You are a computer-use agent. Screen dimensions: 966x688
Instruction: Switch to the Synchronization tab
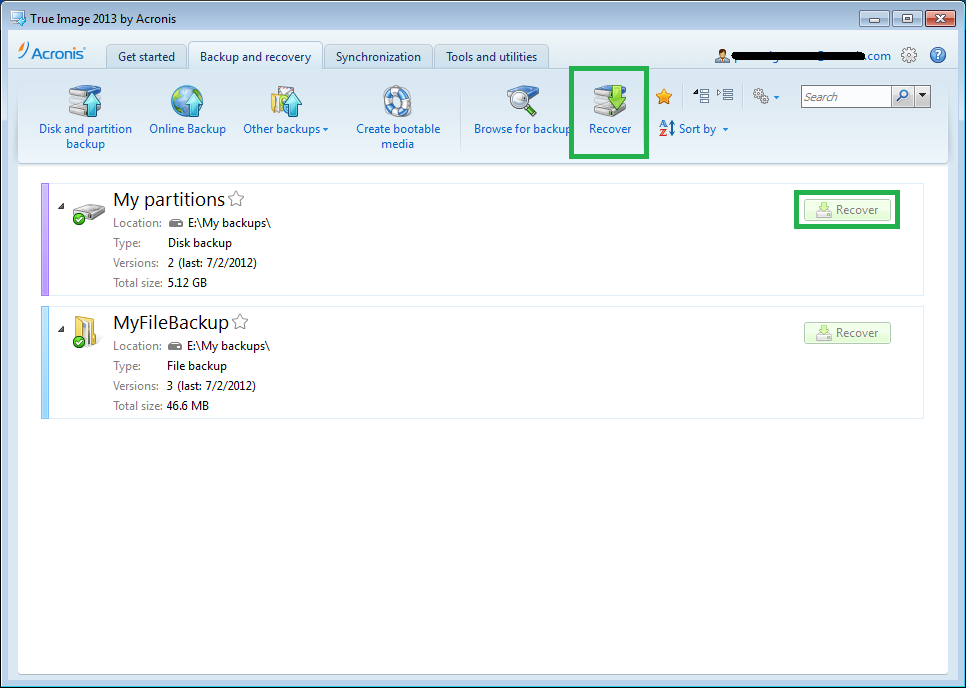click(378, 57)
